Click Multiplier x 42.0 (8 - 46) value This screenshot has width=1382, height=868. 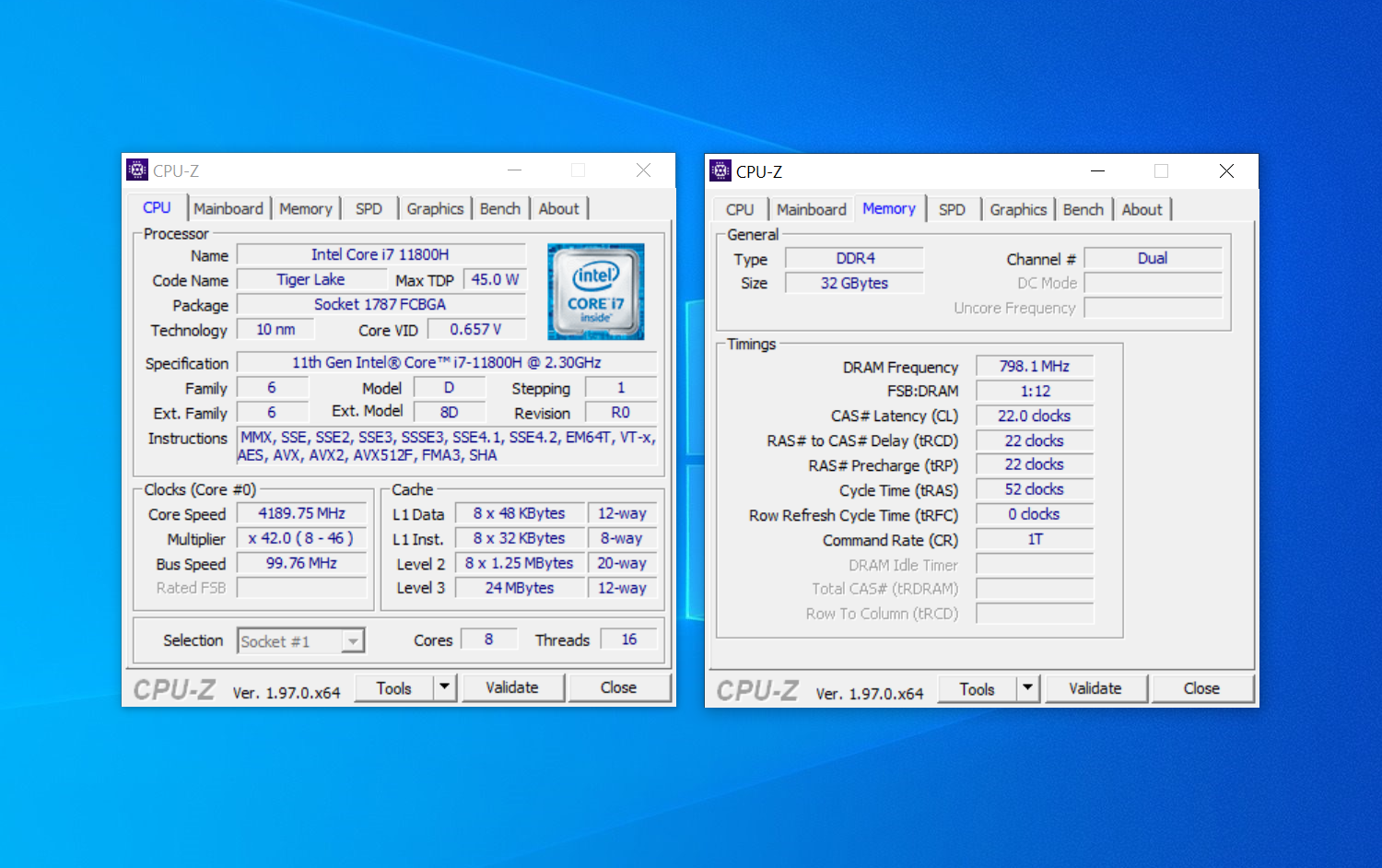pos(302,538)
